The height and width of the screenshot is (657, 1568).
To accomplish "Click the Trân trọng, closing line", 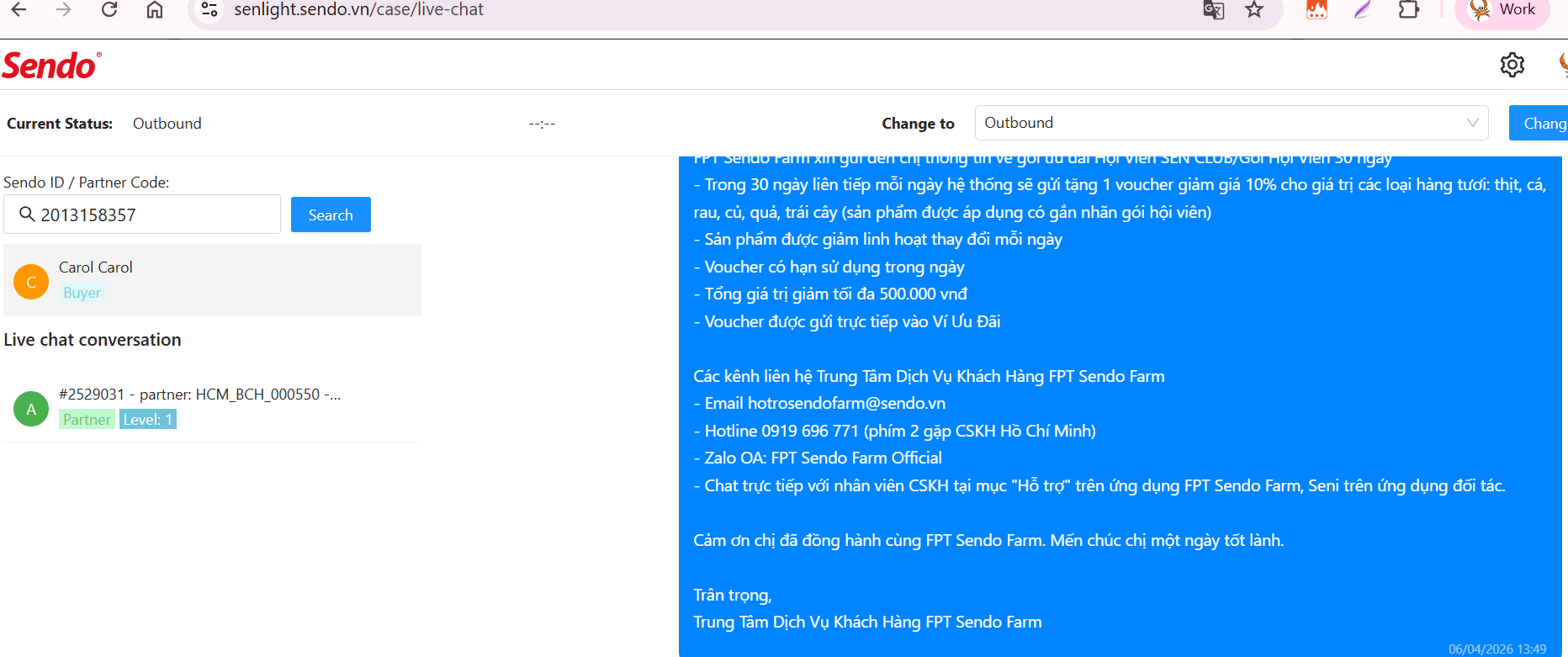I will [732, 596].
